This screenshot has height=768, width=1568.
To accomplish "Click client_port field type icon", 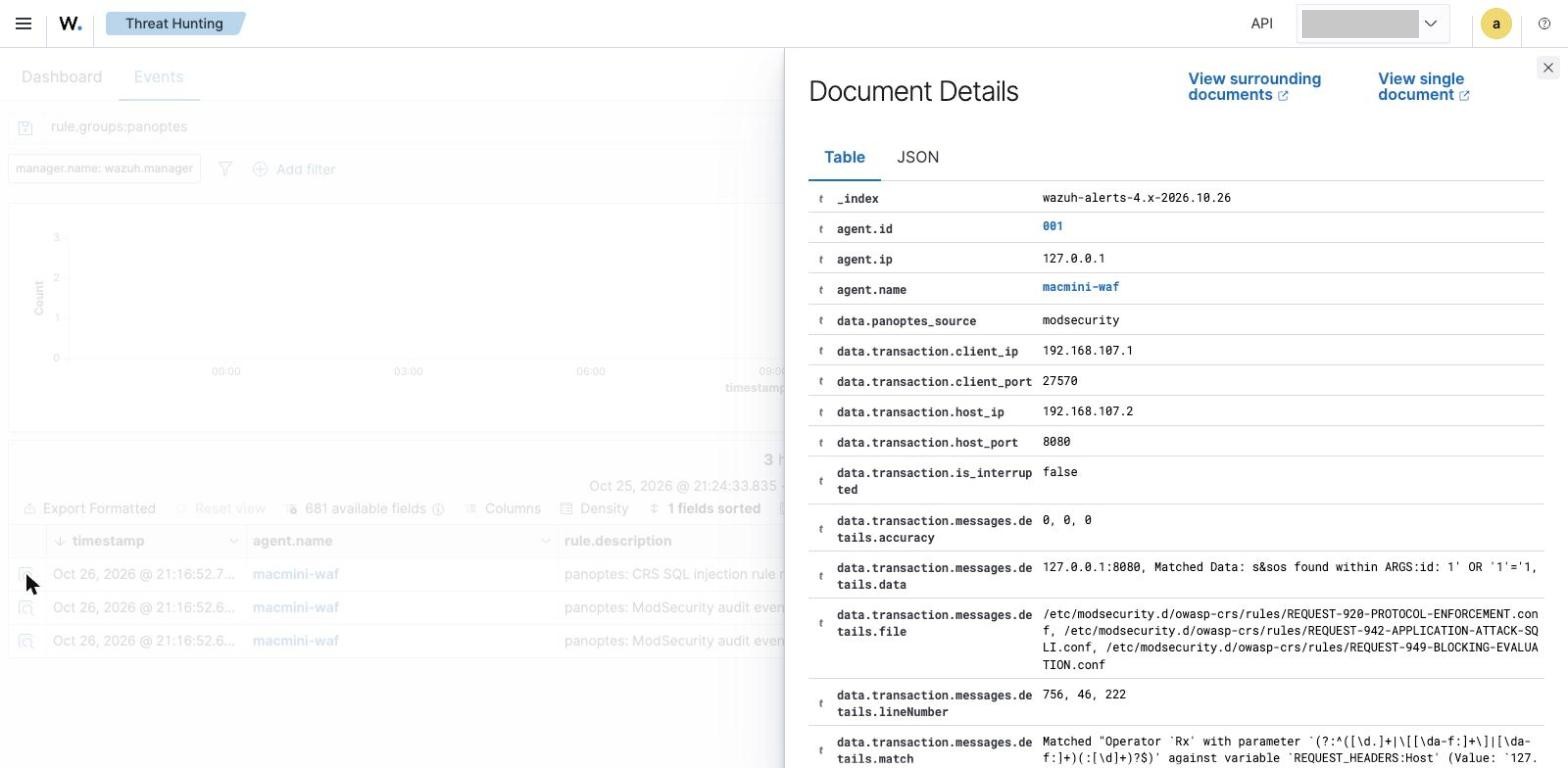I will (x=821, y=382).
